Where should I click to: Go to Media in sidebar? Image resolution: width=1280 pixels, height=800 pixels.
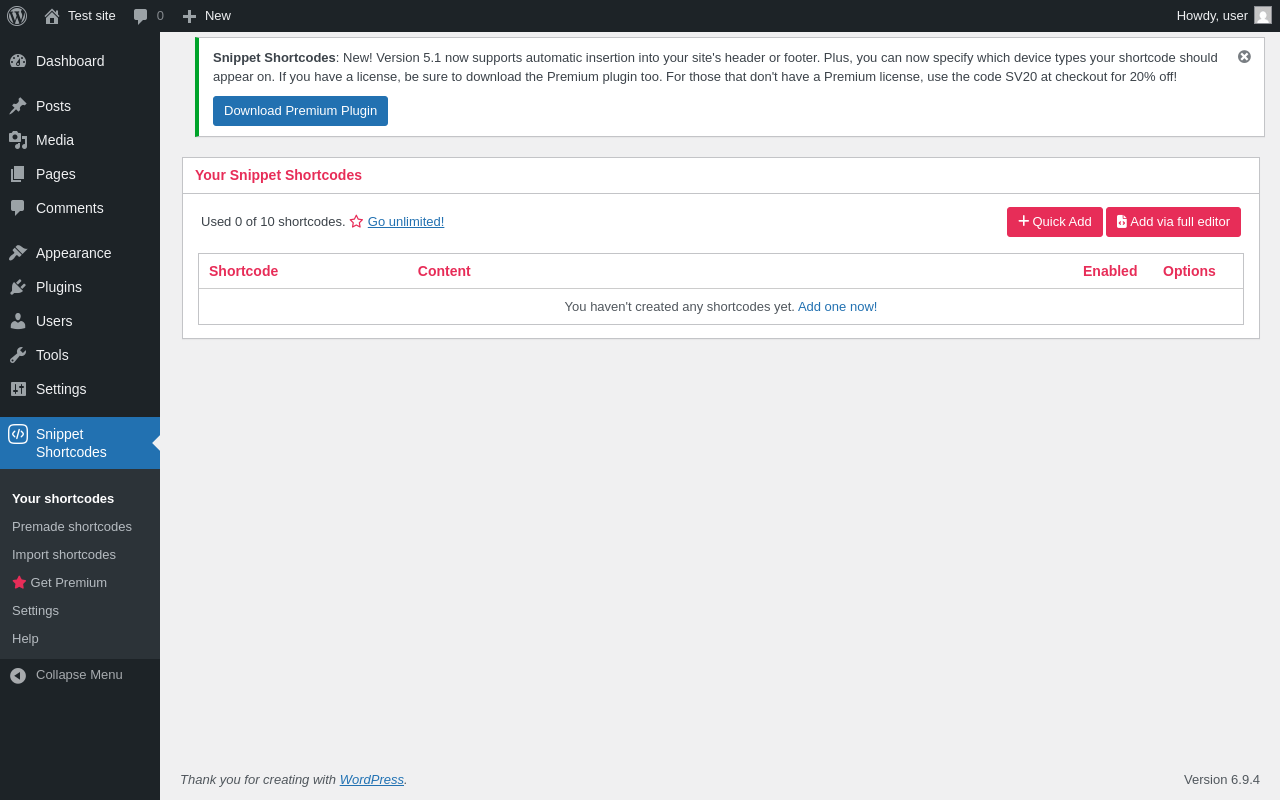click(80, 140)
